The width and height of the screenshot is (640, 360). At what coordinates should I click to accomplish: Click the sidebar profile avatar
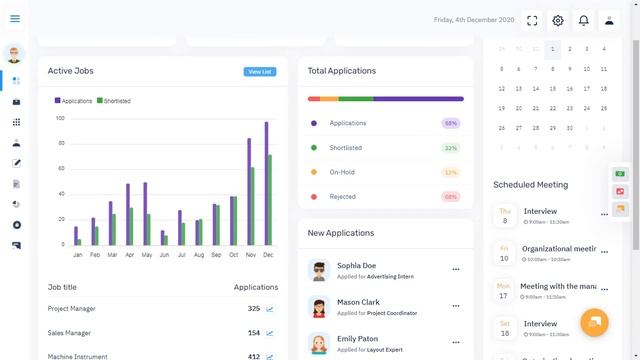(14, 54)
